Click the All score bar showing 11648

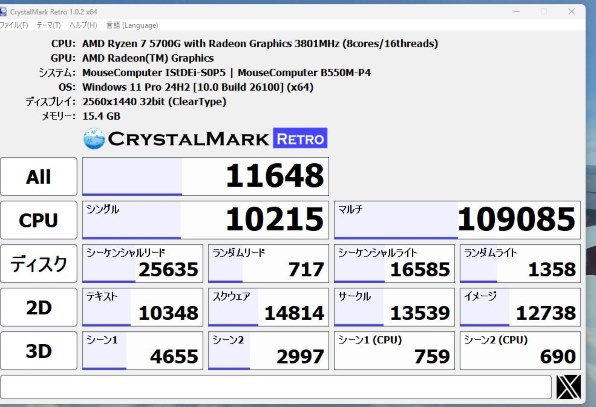click(205, 177)
